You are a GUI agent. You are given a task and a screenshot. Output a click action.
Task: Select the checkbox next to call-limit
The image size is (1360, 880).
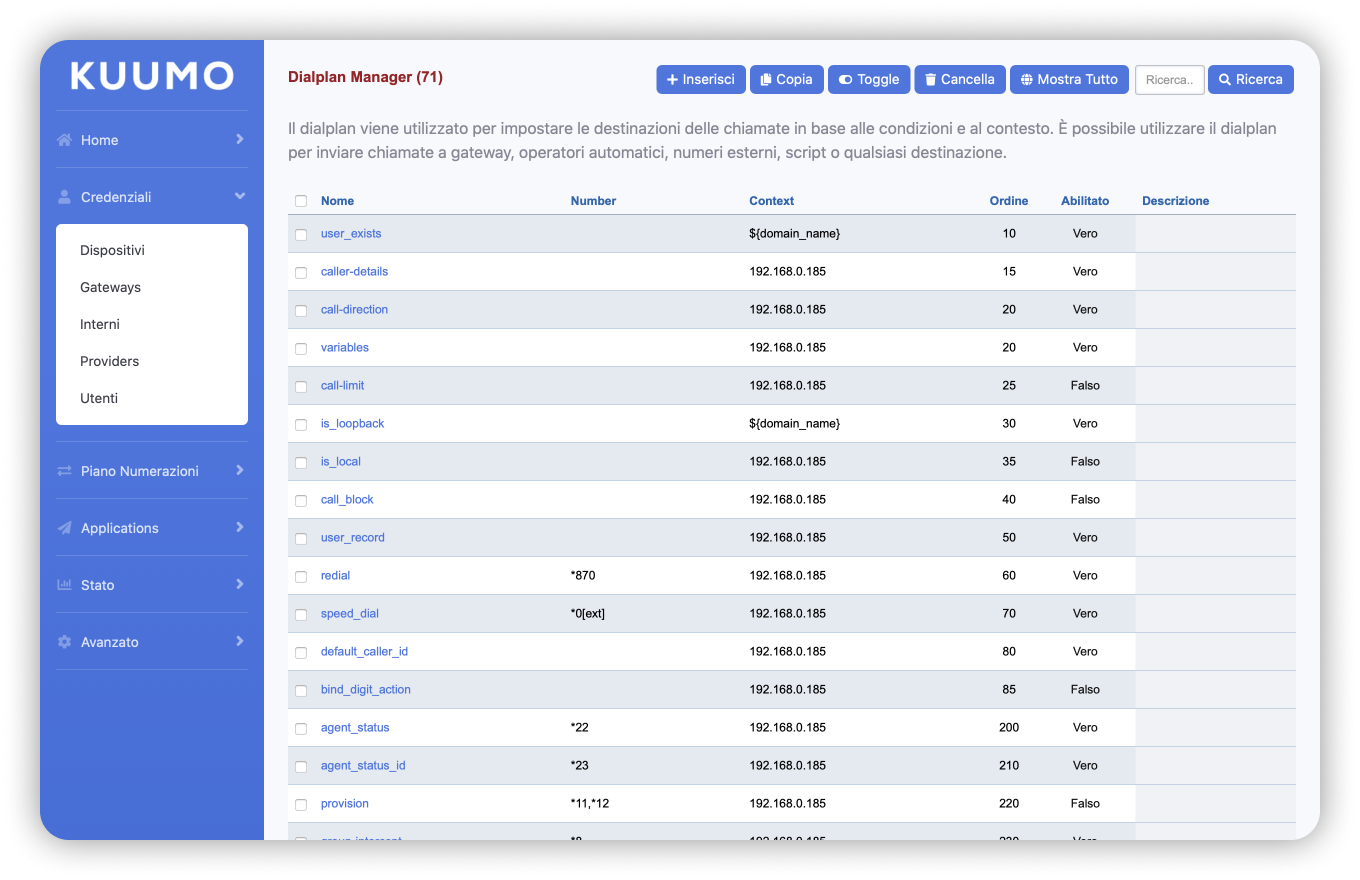301,387
